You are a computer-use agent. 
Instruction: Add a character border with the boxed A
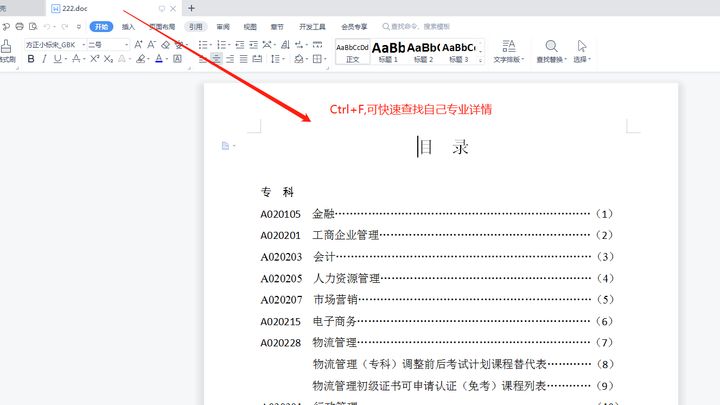[x=177, y=59]
